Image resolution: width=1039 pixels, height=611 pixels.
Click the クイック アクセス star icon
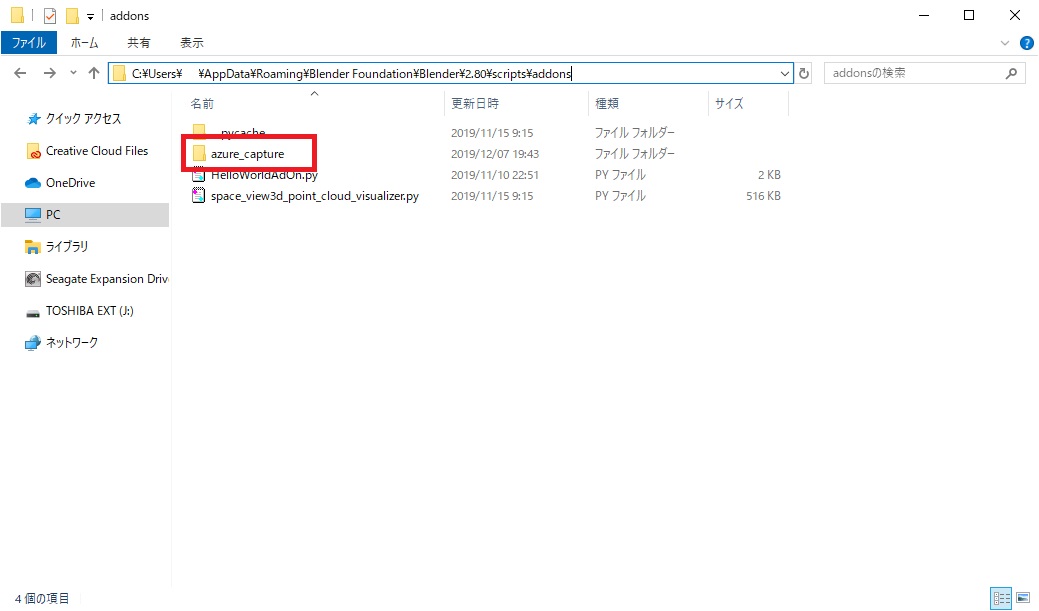33,119
